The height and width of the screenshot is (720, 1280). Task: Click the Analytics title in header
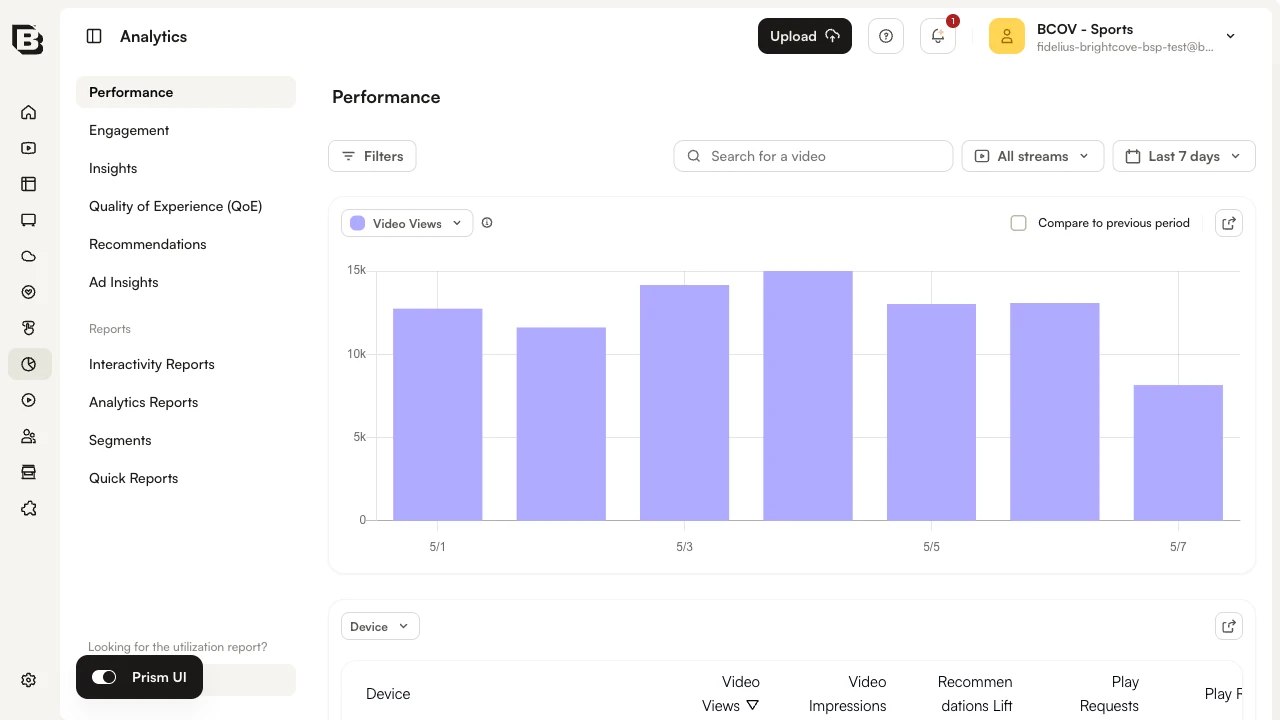point(153,36)
